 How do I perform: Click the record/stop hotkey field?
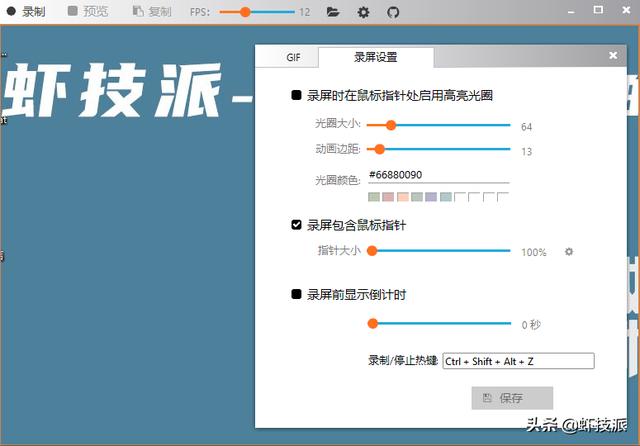coord(518,360)
